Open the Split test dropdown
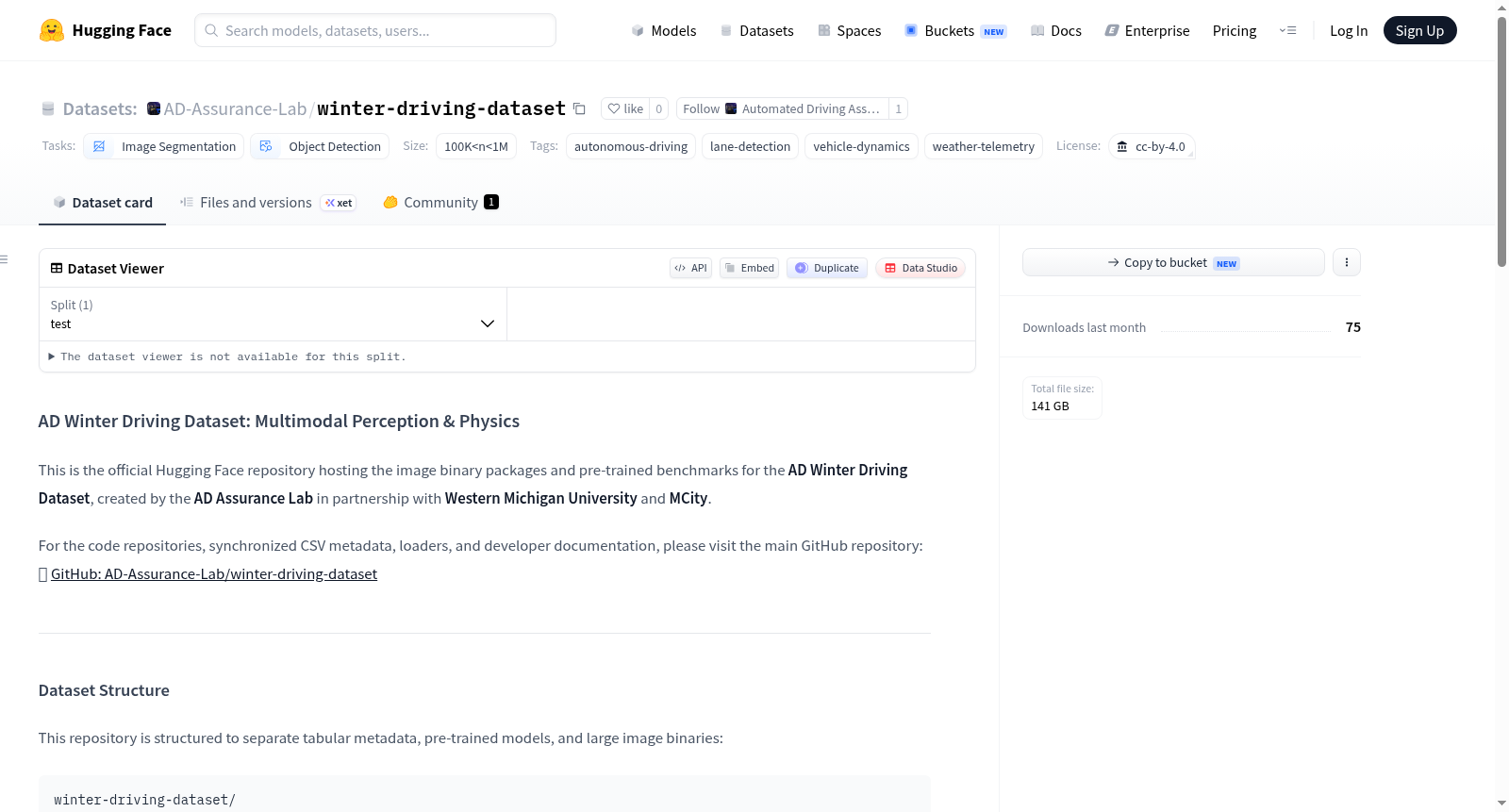This screenshot has width=1509, height=812. coord(273,314)
